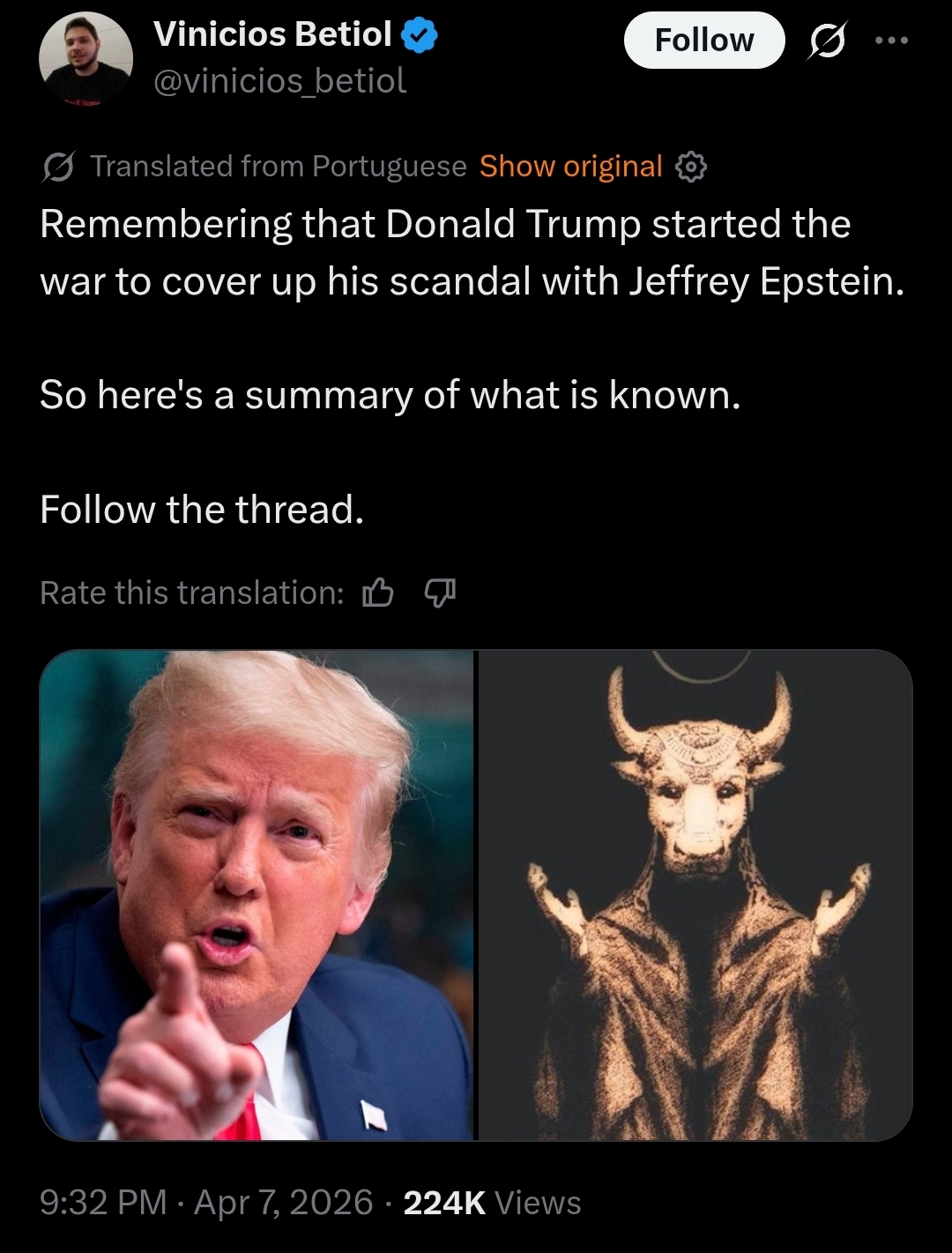Tap the blue verified badge

[420, 35]
